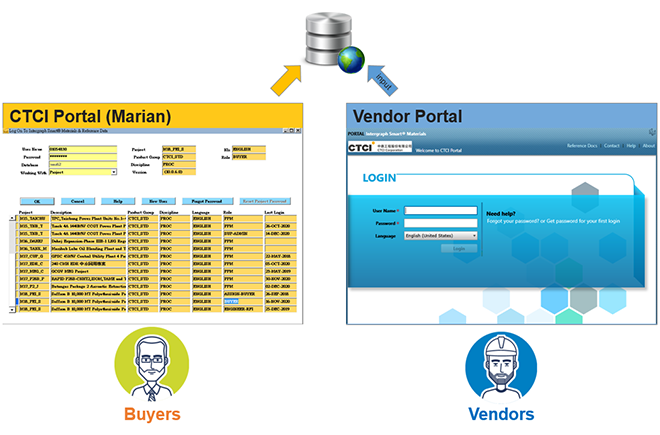
Task: Click the Discipline field PROC
Action: point(179,164)
